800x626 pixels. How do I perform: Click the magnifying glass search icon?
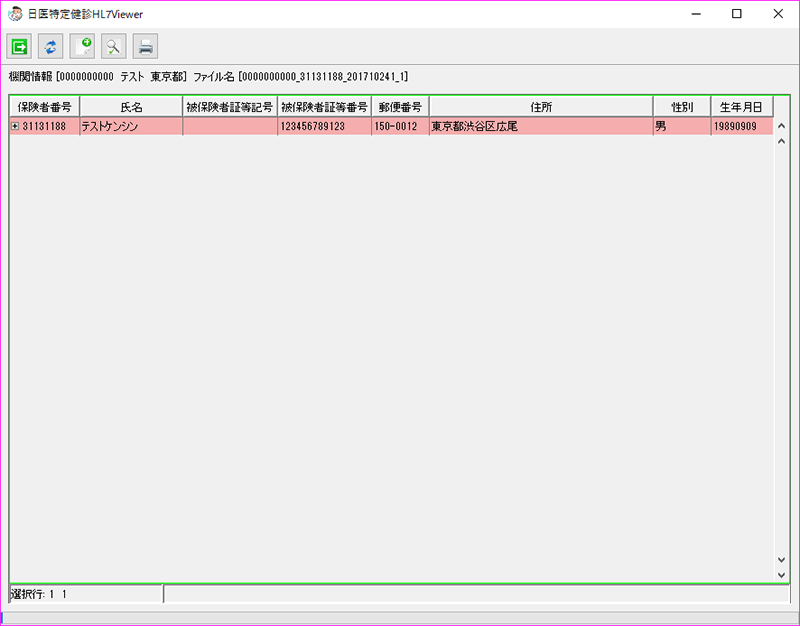[113, 46]
